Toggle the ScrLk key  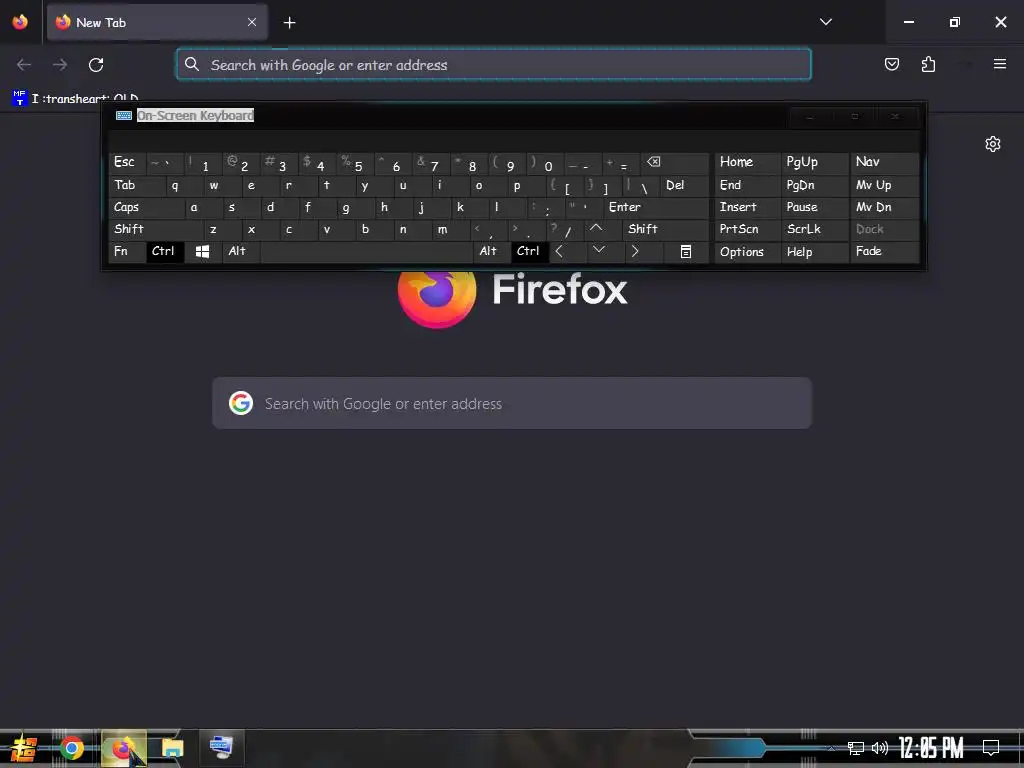tap(814, 229)
